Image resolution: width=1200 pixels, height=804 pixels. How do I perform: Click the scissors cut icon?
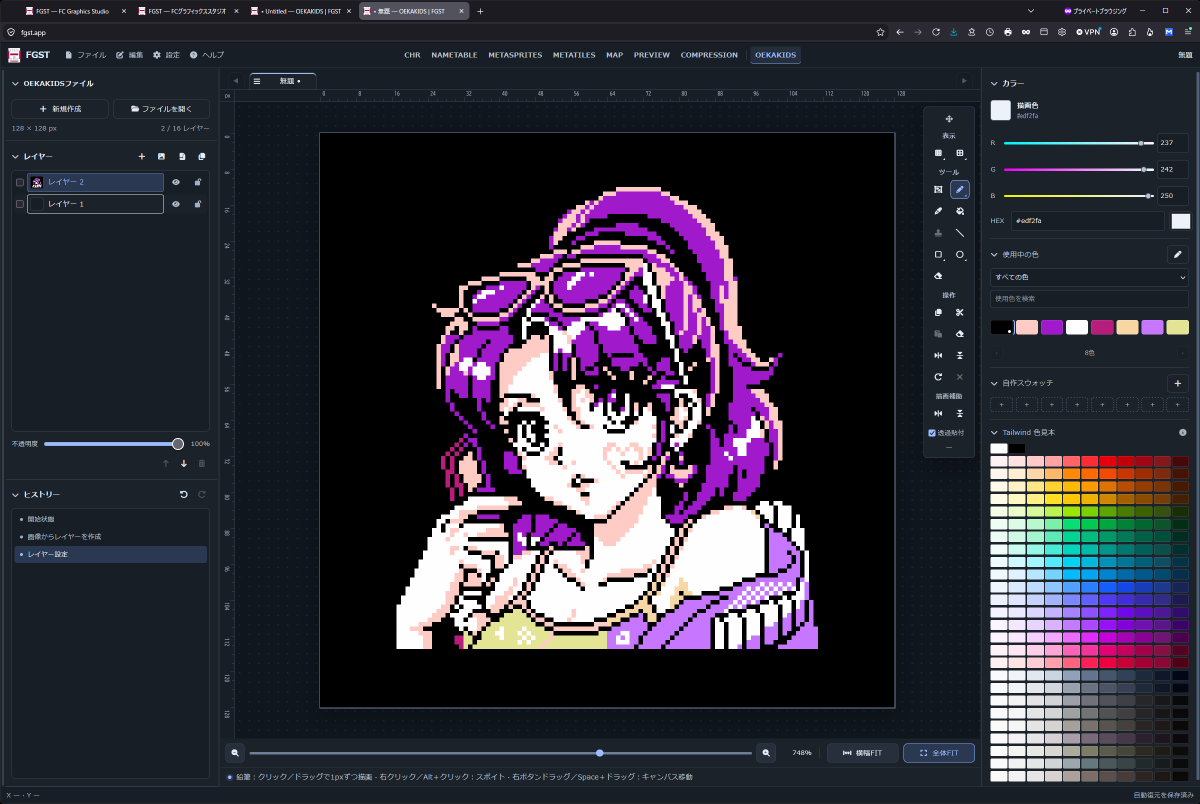[960, 313]
